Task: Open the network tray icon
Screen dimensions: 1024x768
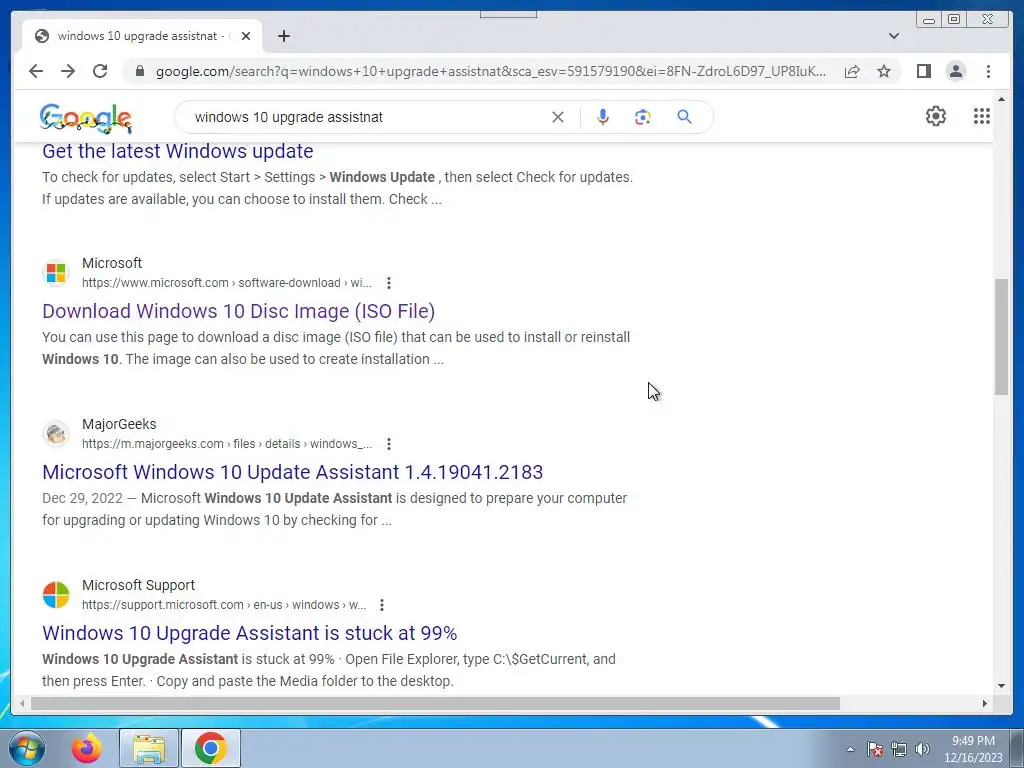Action: 899,749
